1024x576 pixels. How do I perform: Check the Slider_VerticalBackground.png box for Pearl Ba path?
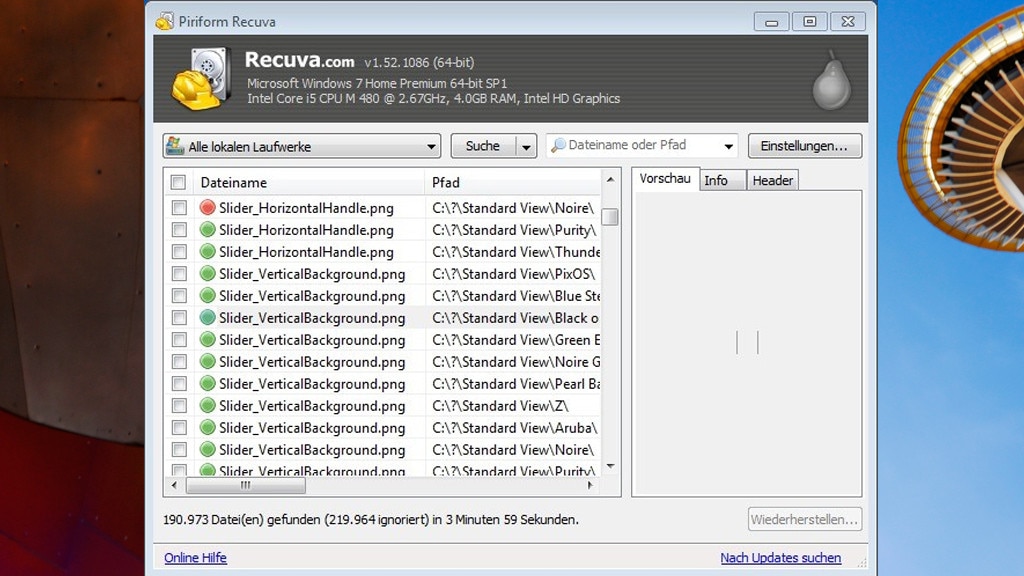point(179,383)
